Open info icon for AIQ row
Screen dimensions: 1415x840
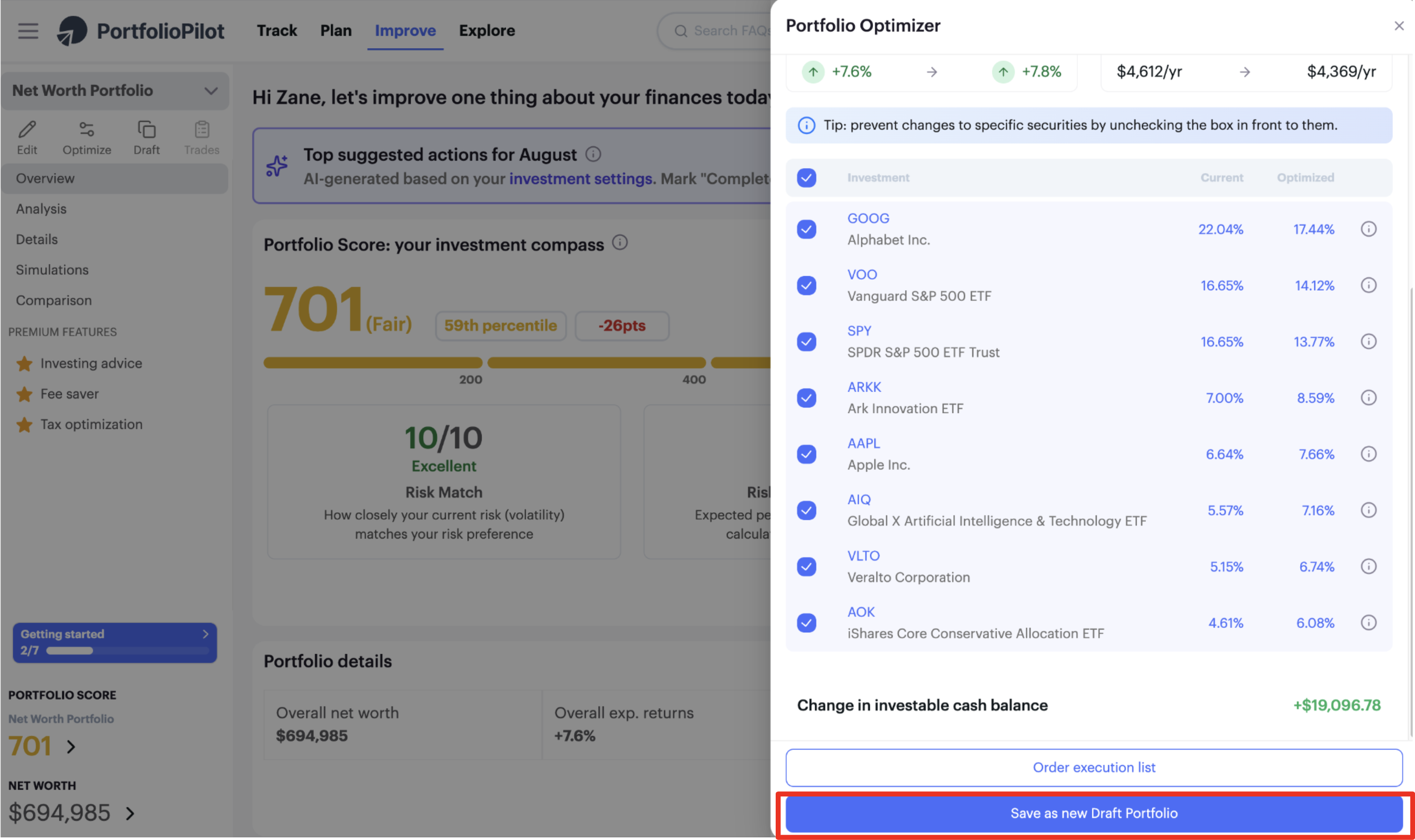coord(1368,510)
